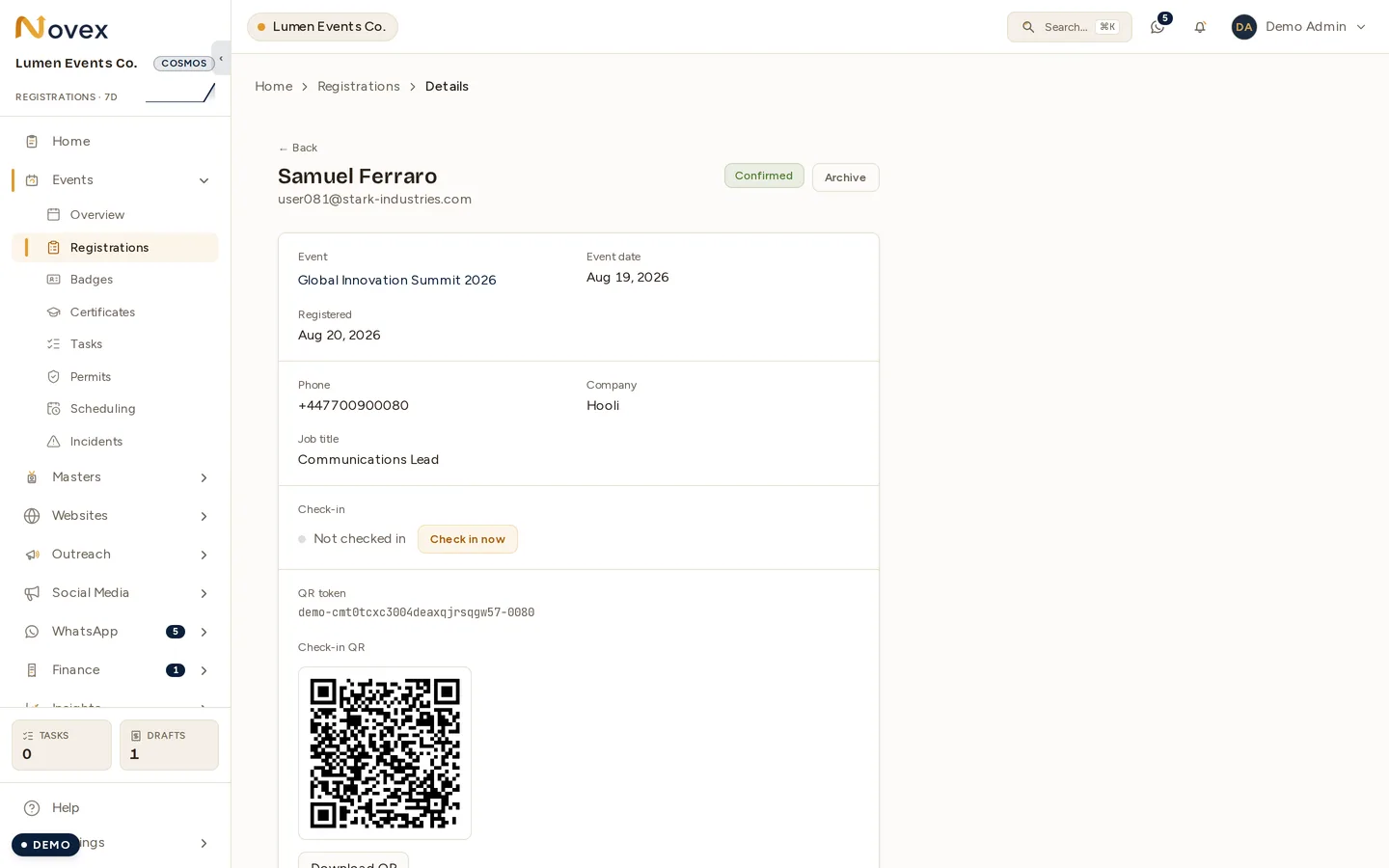Click the Finance icon in sidebar
The width and height of the screenshot is (1389, 868).
[32, 670]
